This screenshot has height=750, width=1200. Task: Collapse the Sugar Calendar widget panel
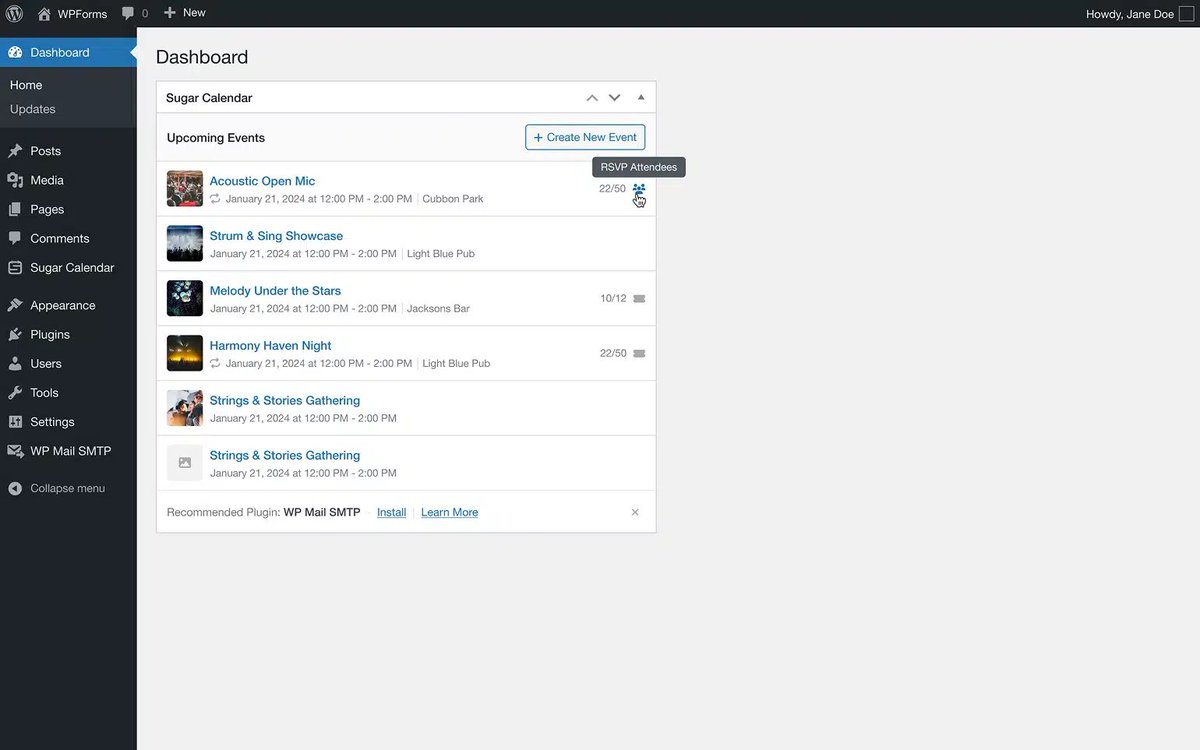[x=641, y=98]
